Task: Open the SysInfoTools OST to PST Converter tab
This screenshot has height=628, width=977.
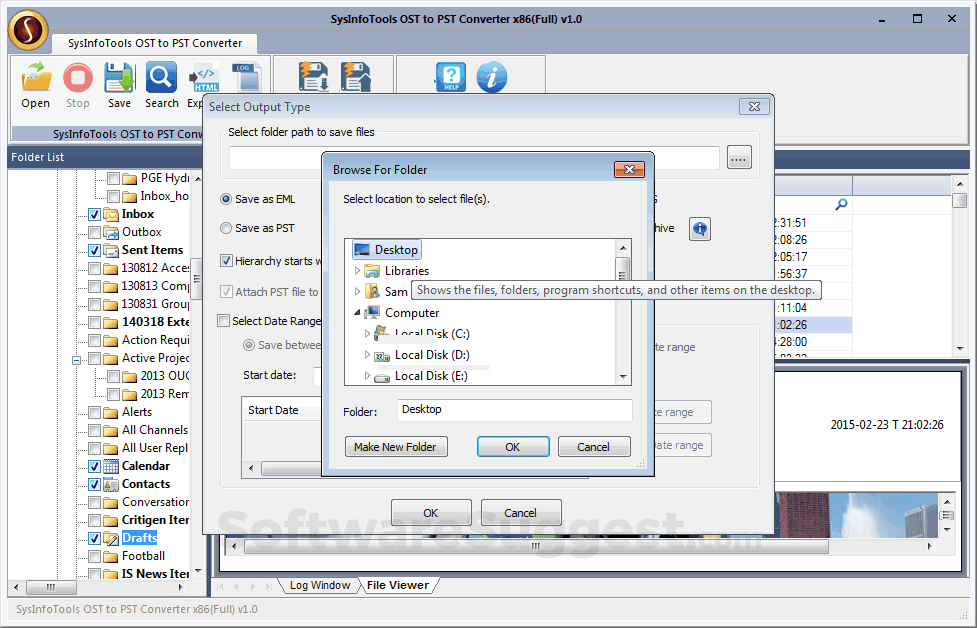Action: pos(155,44)
